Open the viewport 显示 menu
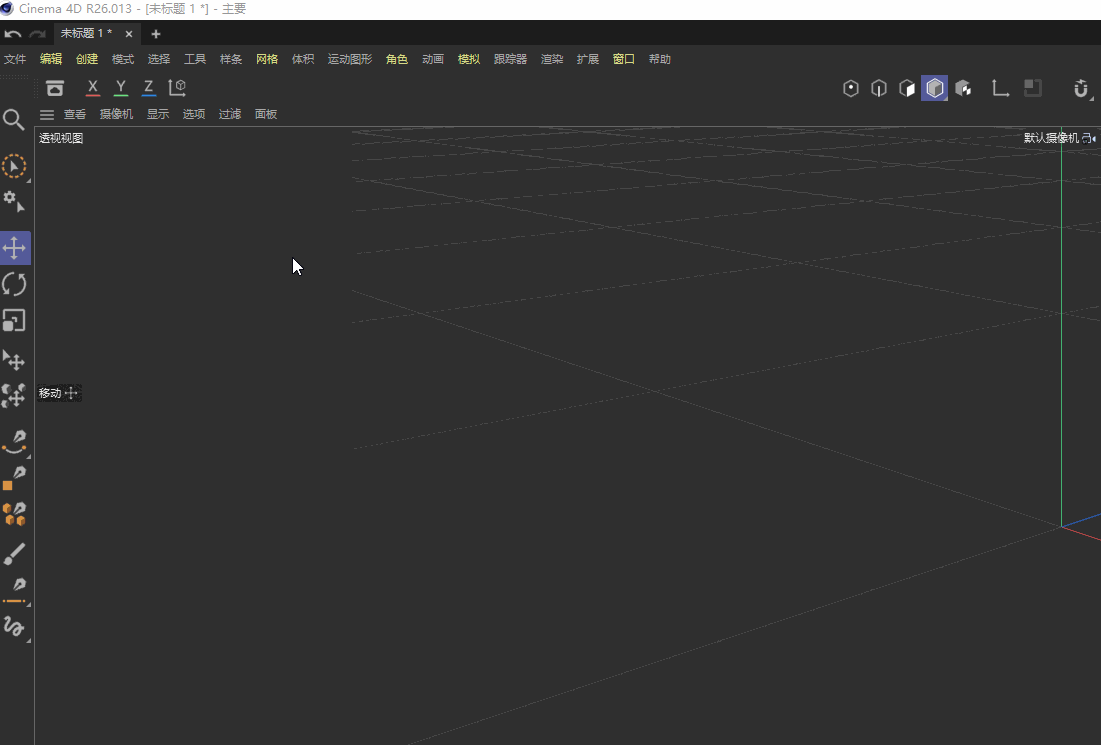The height and width of the screenshot is (745, 1101). [158, 114]
